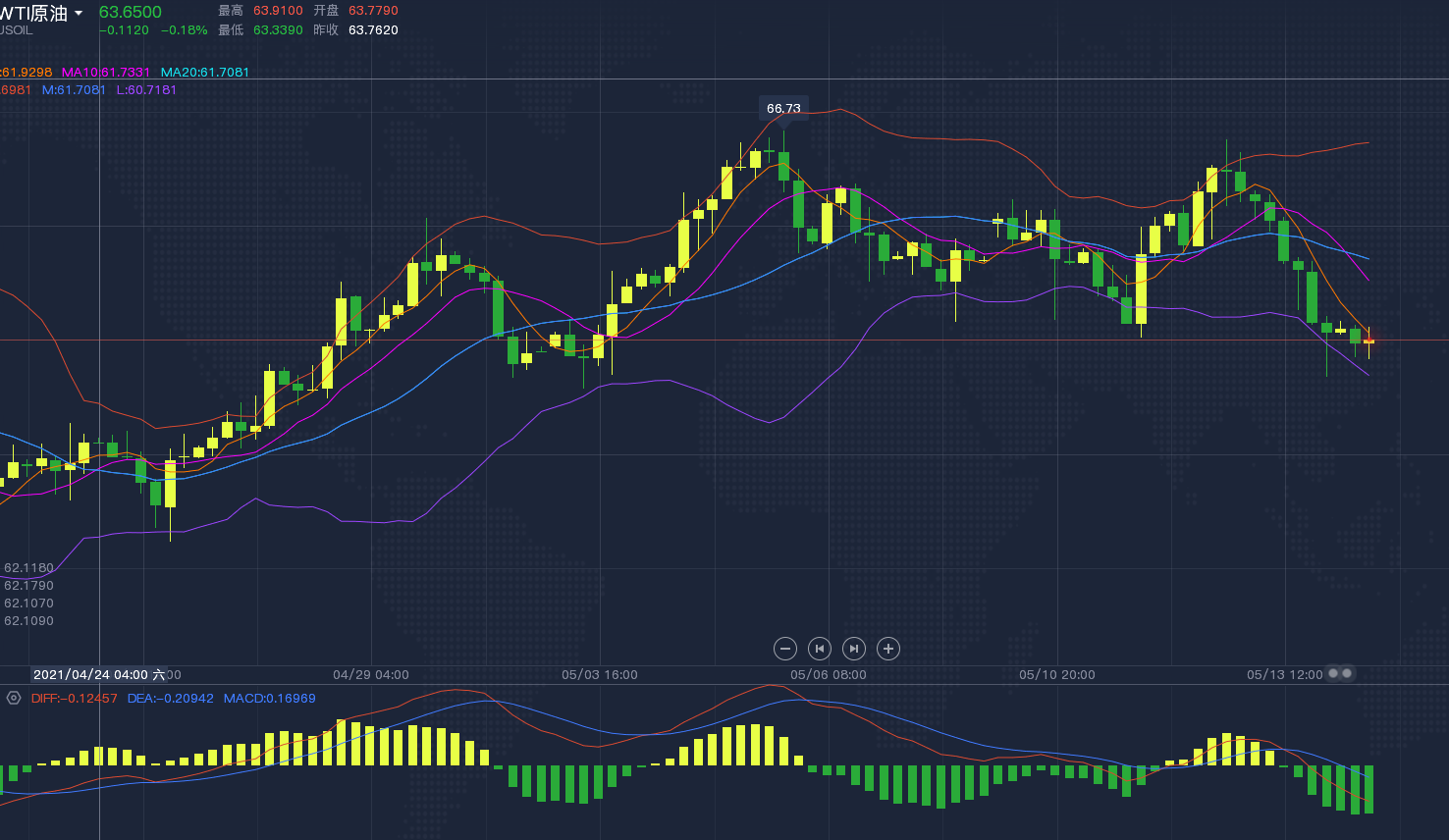This screenshot has height=840, width=1449.
Task: Zoom in the chart with plus button
Action: click(x=888, y=649)
